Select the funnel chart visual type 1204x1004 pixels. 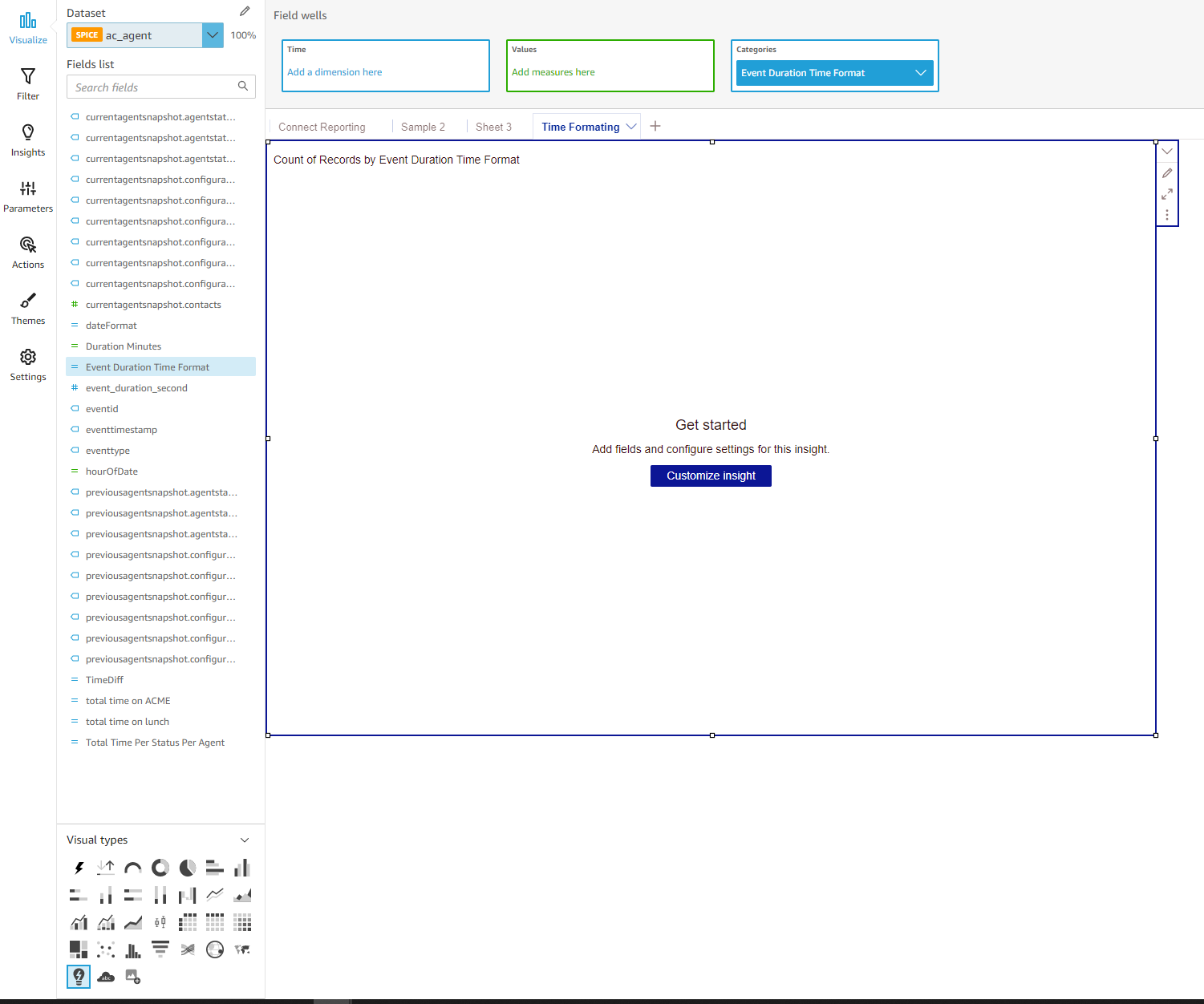[x=160, y=949]
